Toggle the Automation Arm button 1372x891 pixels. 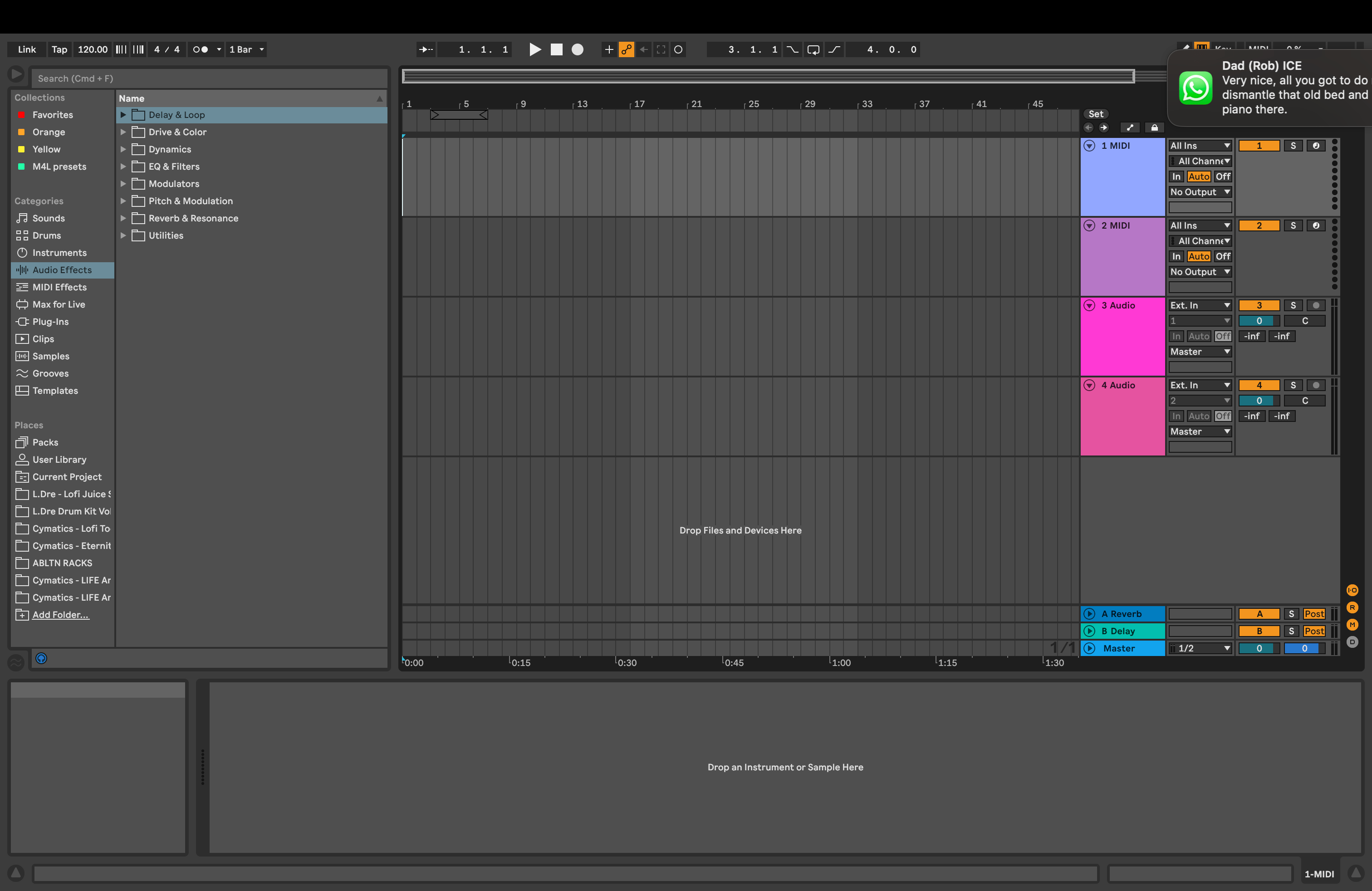pyautogui.click(x=626, y=49)
